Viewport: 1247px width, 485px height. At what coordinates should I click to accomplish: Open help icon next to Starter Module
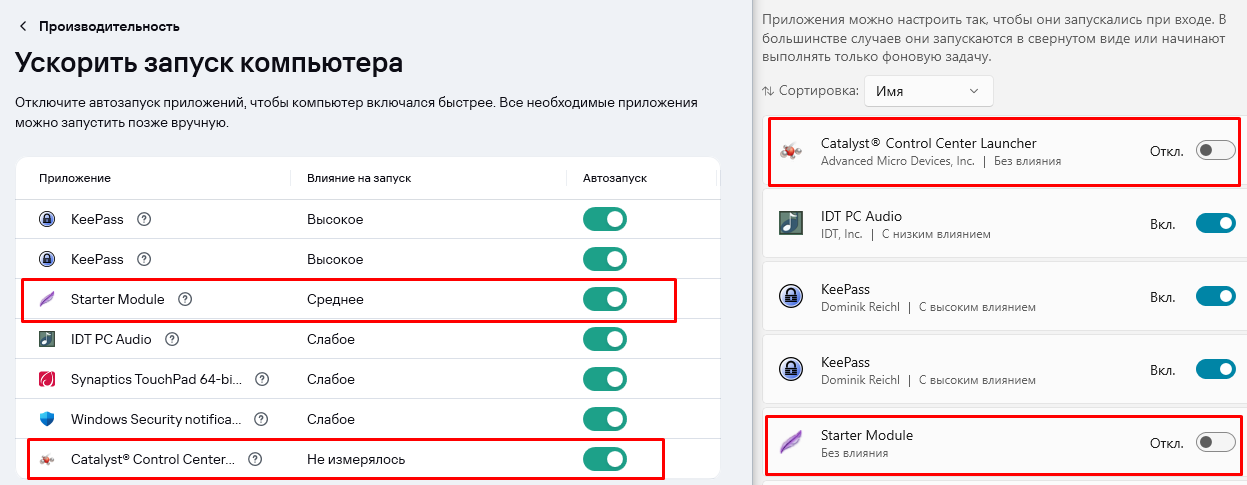[x=184, y=299]
